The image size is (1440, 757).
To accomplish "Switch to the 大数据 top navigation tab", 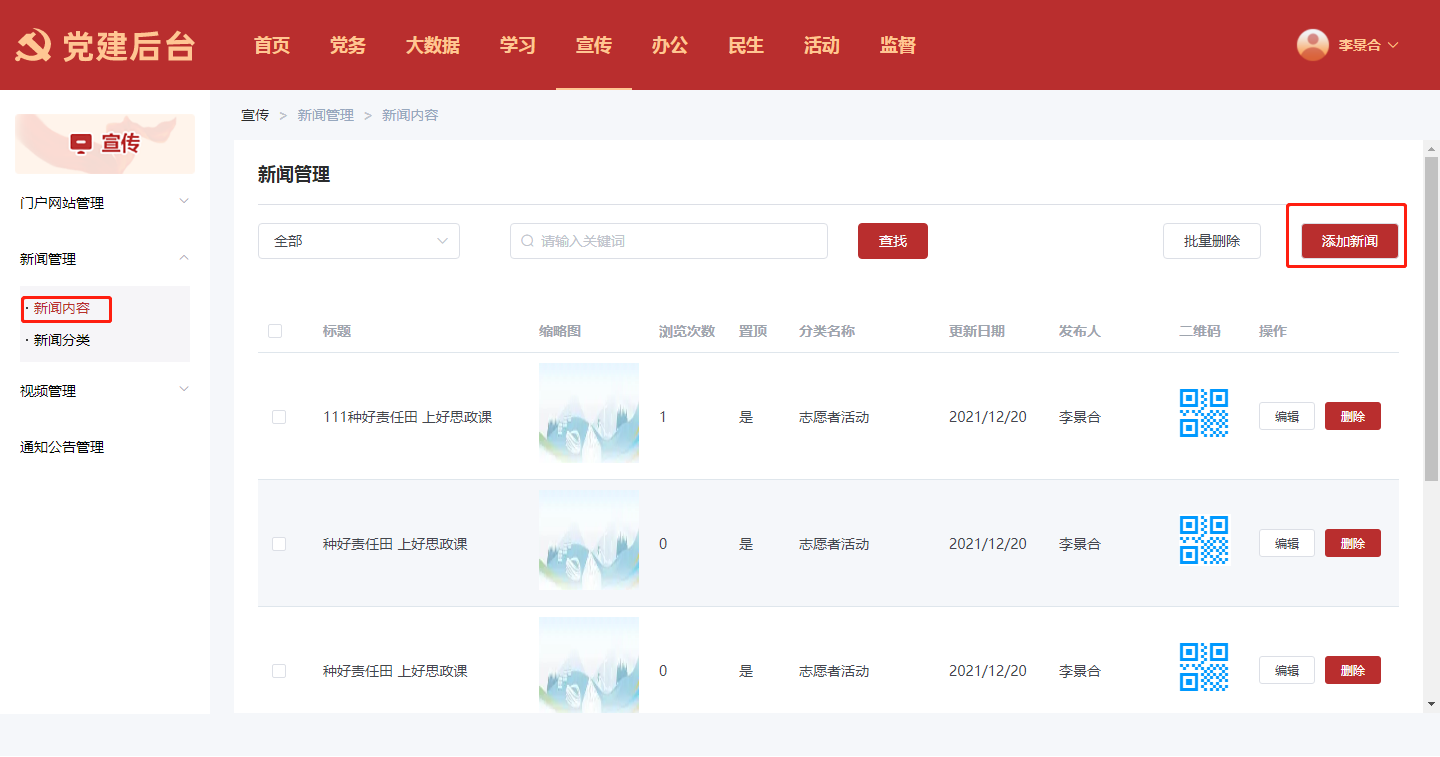I will pyautogui.click(x=432, y=45).
